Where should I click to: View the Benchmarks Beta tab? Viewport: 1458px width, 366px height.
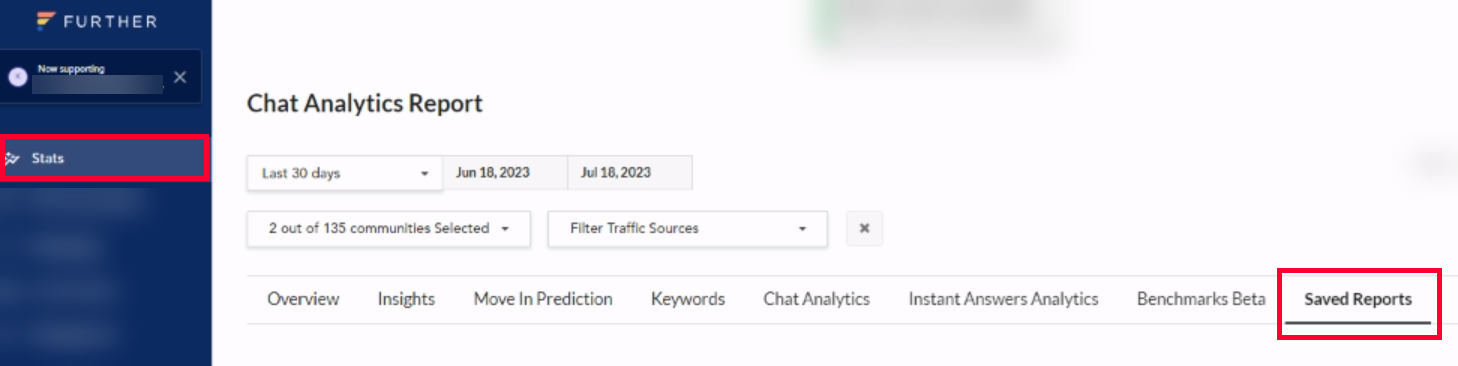coord(1201,299)
